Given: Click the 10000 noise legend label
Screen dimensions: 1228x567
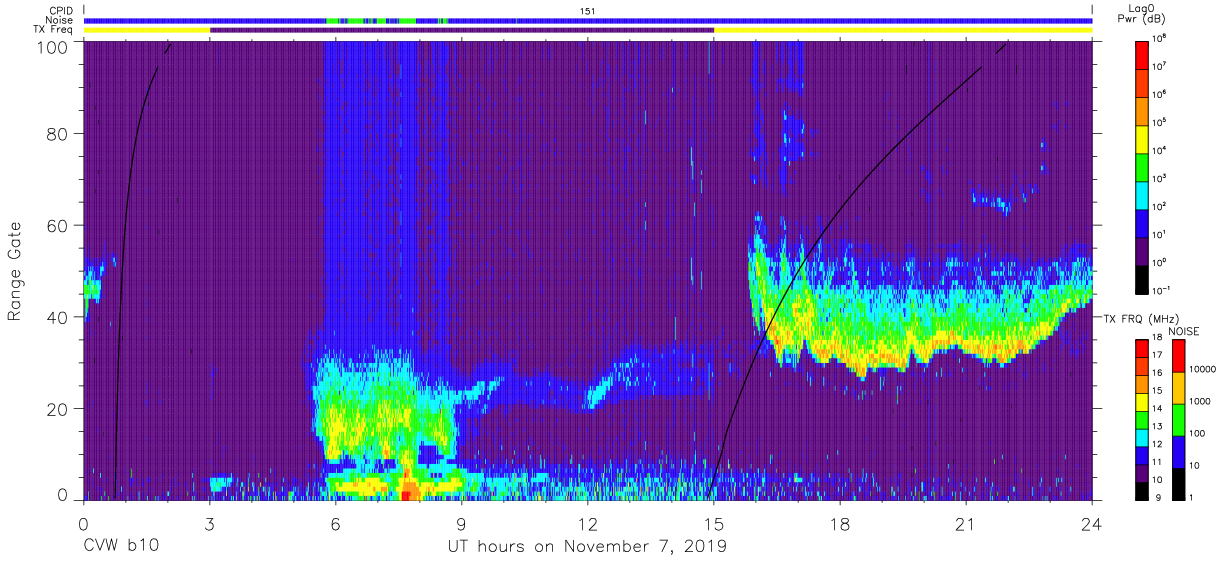Looking at the screenshot, I should point(1202,369).
